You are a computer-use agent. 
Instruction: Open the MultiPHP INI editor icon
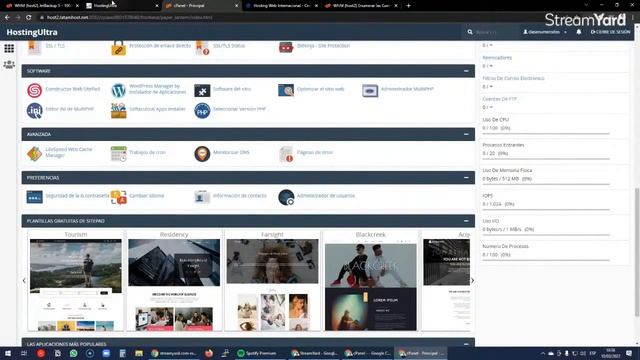tap(35, 111)
